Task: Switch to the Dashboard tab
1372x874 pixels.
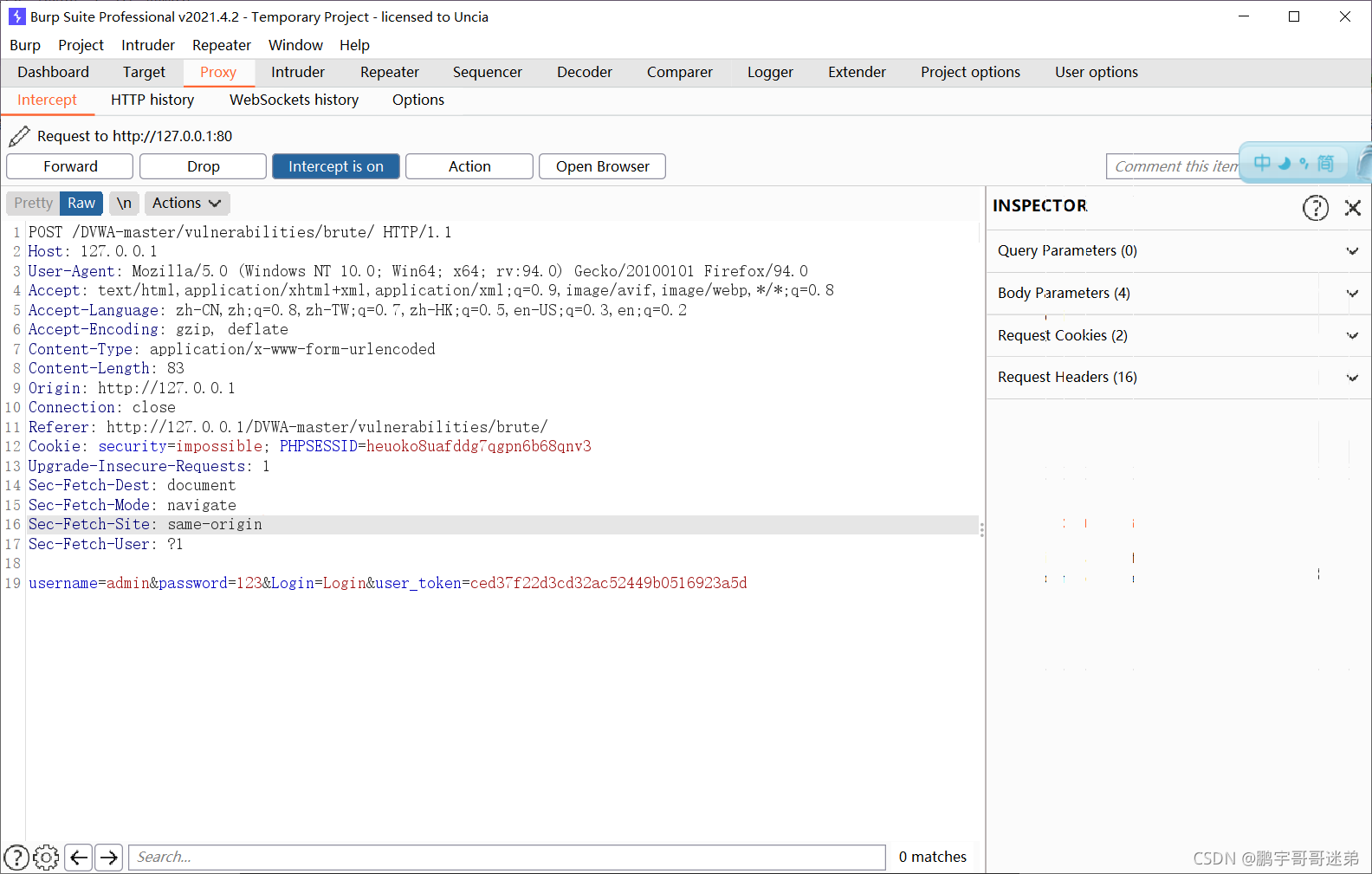Action: pyautogui.click(x=53, y=72)
